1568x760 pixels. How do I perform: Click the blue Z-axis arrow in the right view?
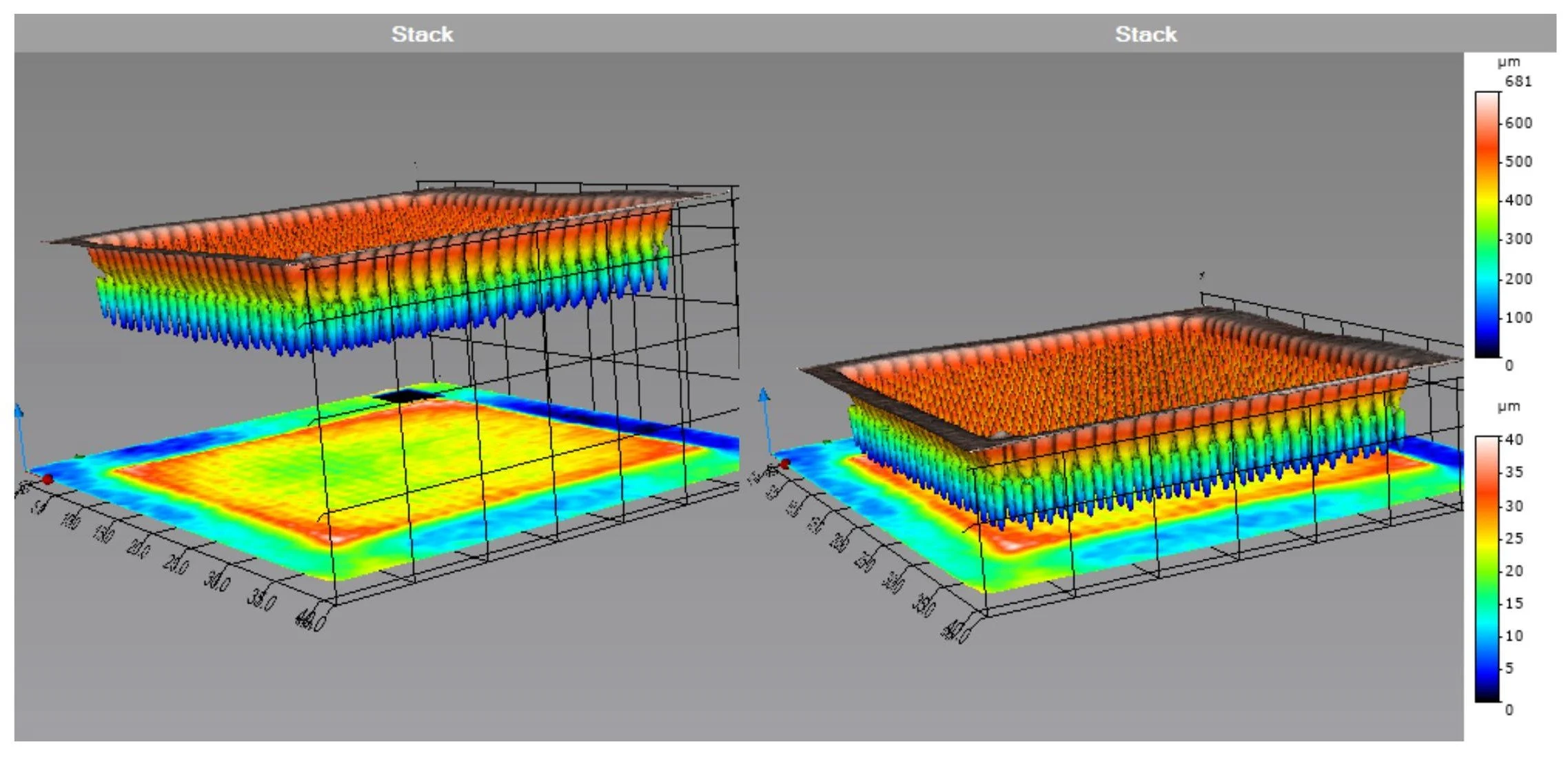[764, 396]
